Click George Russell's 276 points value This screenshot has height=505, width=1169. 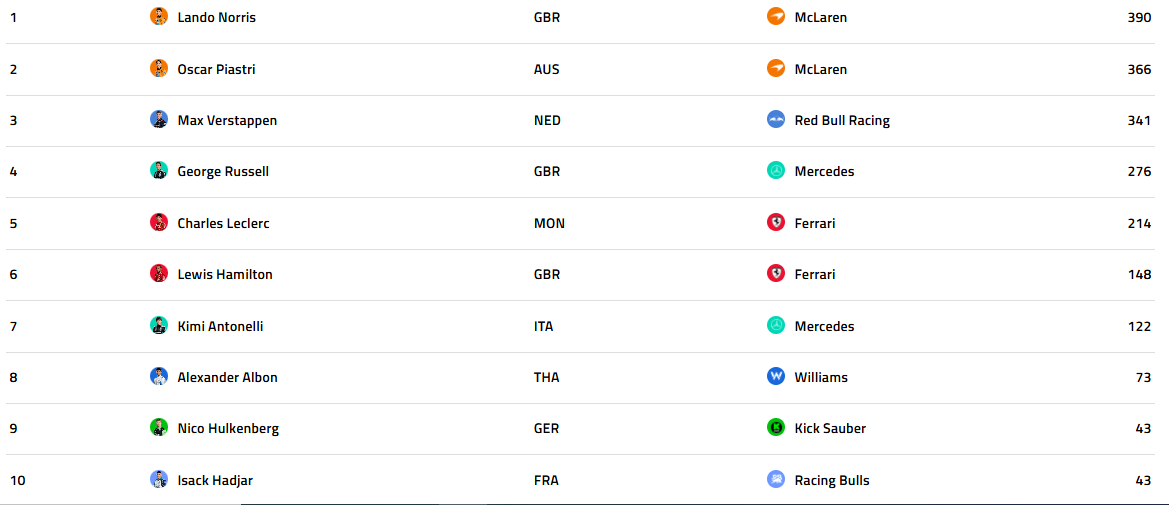coord(1139,171)
